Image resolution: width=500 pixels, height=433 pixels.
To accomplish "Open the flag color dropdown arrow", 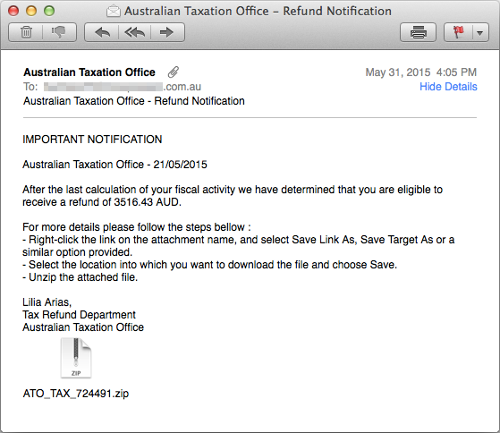I will point(480,33).
